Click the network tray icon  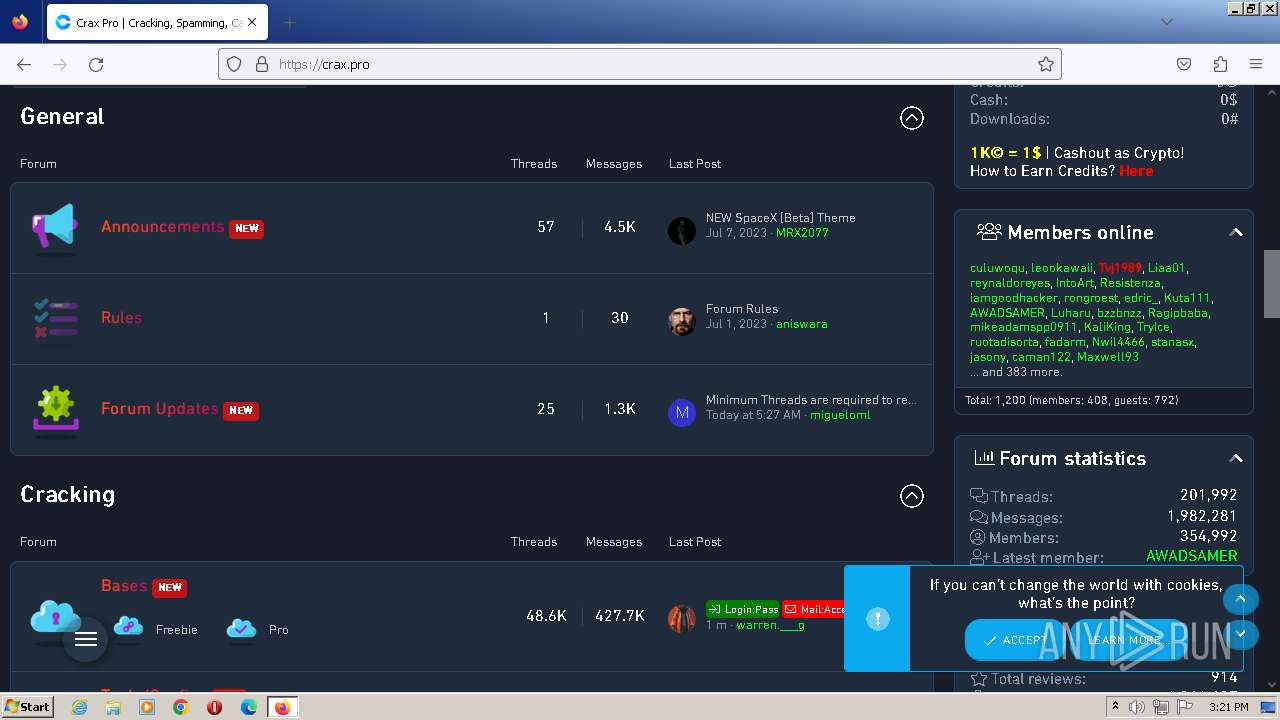coord(1161,707)
